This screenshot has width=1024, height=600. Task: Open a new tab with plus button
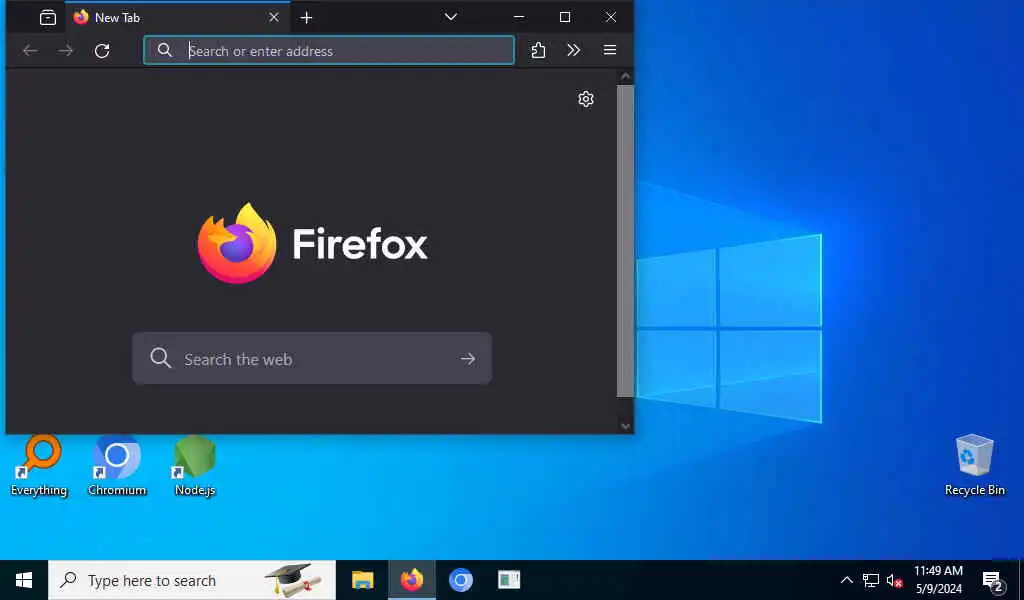306,18
